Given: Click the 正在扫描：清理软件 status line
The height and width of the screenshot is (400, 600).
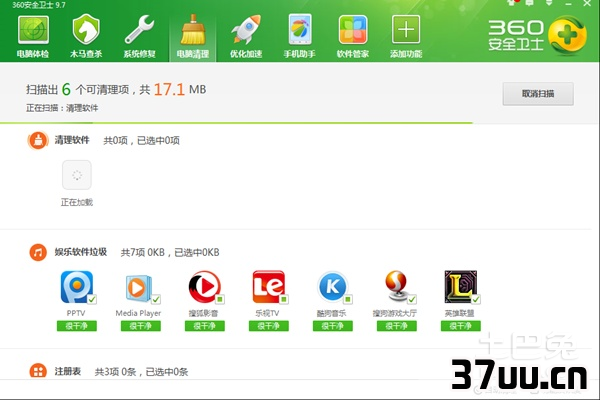Looking at the screenshot, I should (x=62, y=108).
